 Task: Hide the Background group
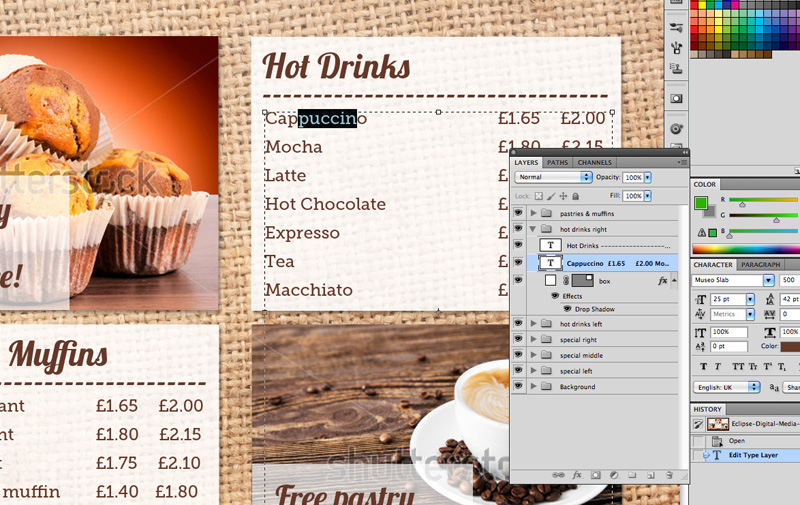tap(519, 386)
